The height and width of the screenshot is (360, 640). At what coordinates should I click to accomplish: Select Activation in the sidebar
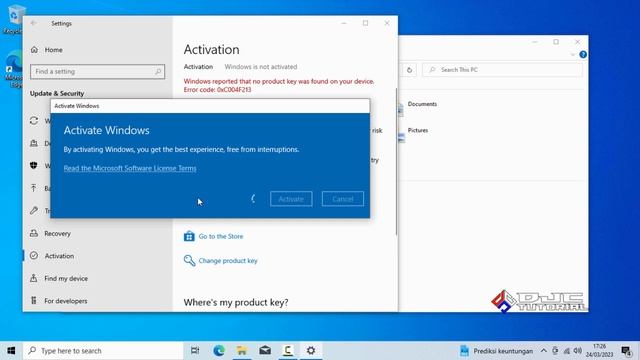[x=59, y=256]
